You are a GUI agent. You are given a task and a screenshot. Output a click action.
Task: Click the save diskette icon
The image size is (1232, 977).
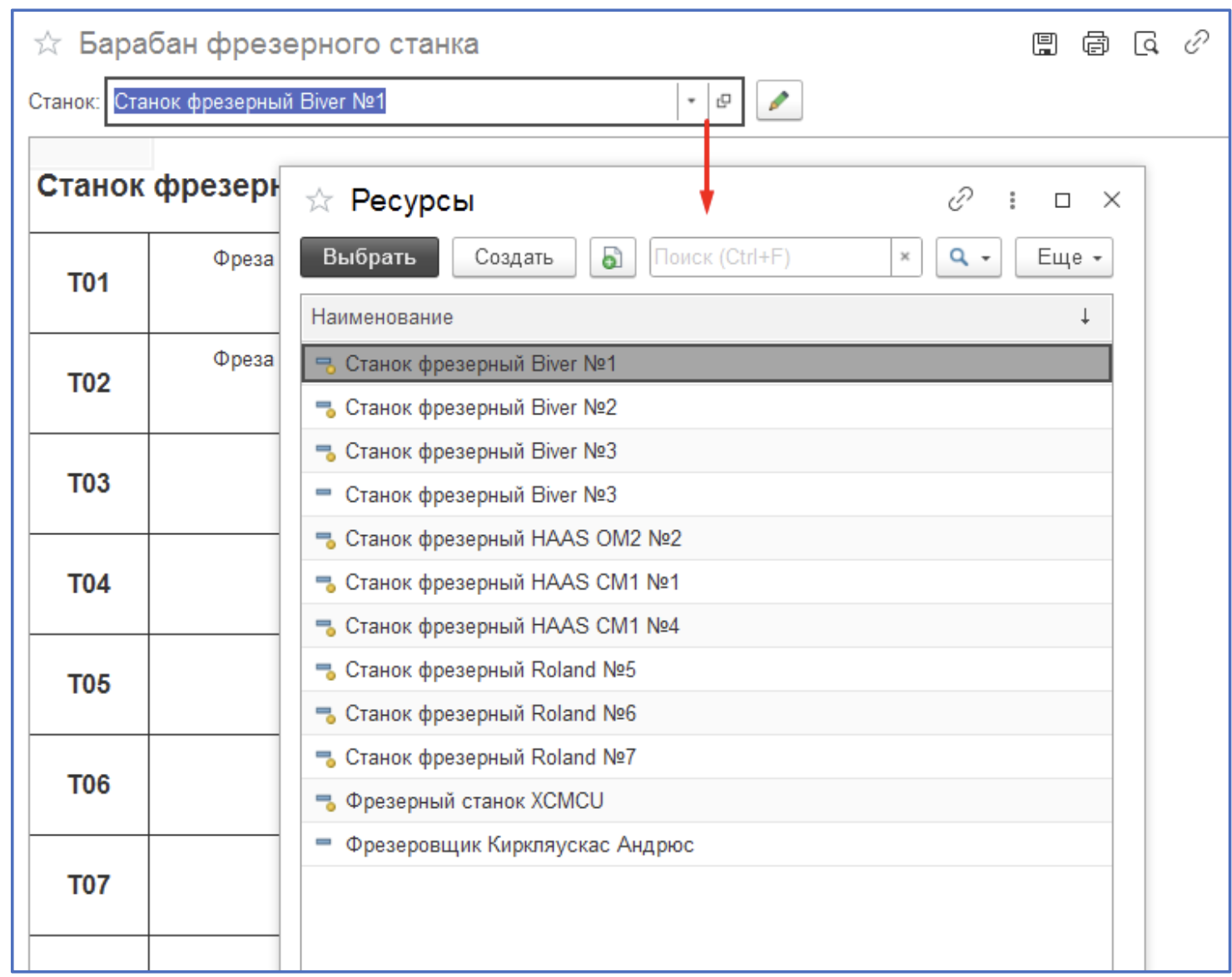click(x=1044, y=44)
